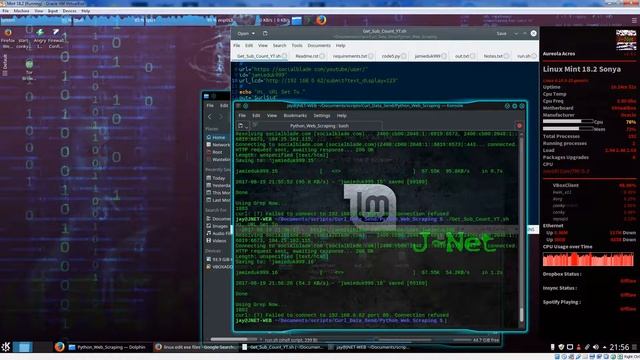
Task: Click into the Konsole terminal prompt line
Action: click(x=341, y=321)
